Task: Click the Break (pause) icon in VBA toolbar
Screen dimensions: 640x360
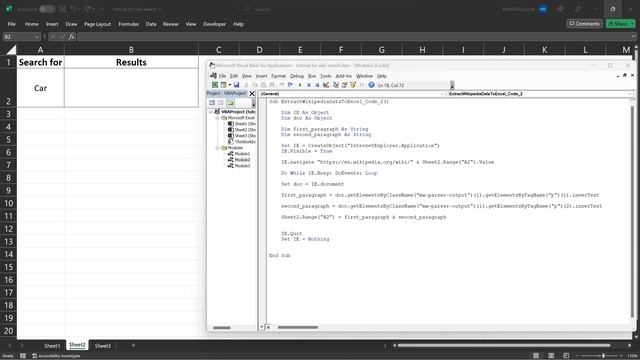Action: click(309, 85)
